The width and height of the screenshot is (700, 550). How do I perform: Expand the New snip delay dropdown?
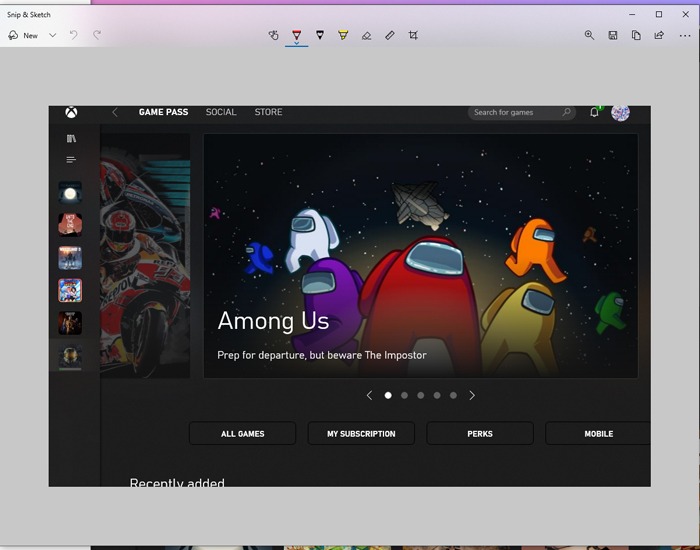click(52, 35)
